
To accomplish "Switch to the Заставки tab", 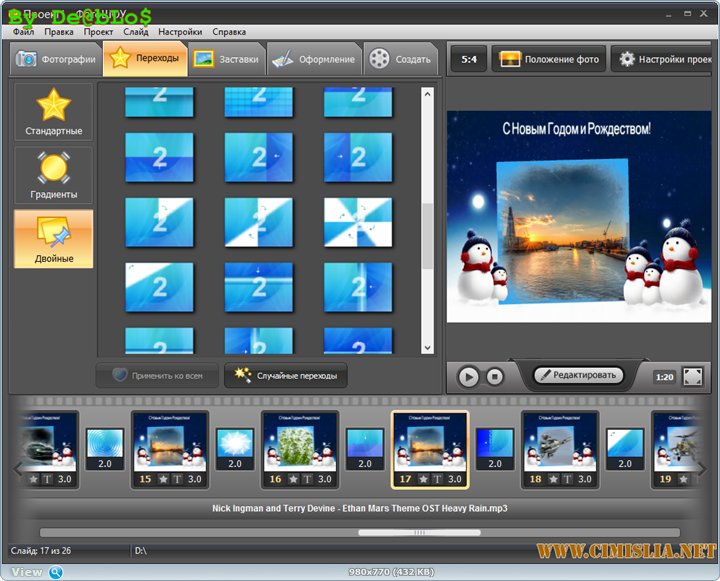I will pyautogui.click(x=226, y=59).
